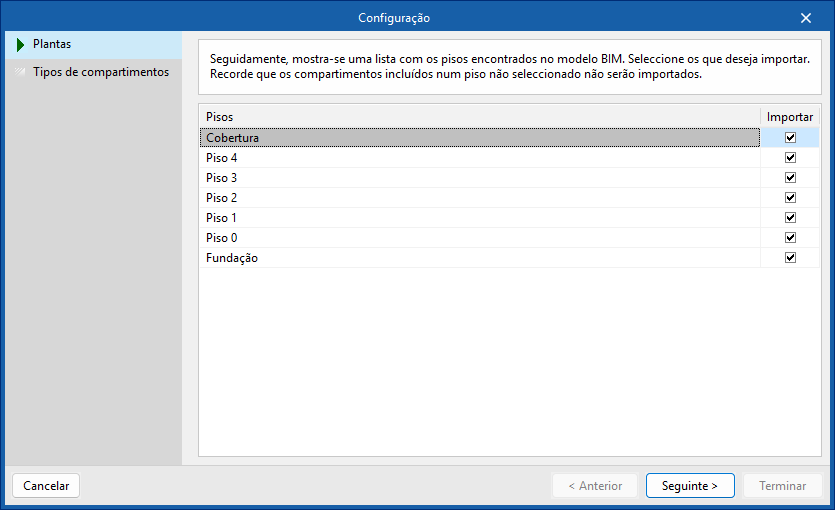Close the Configuração dialog
This screenshot has width=835, height=510.
point(806,17)
